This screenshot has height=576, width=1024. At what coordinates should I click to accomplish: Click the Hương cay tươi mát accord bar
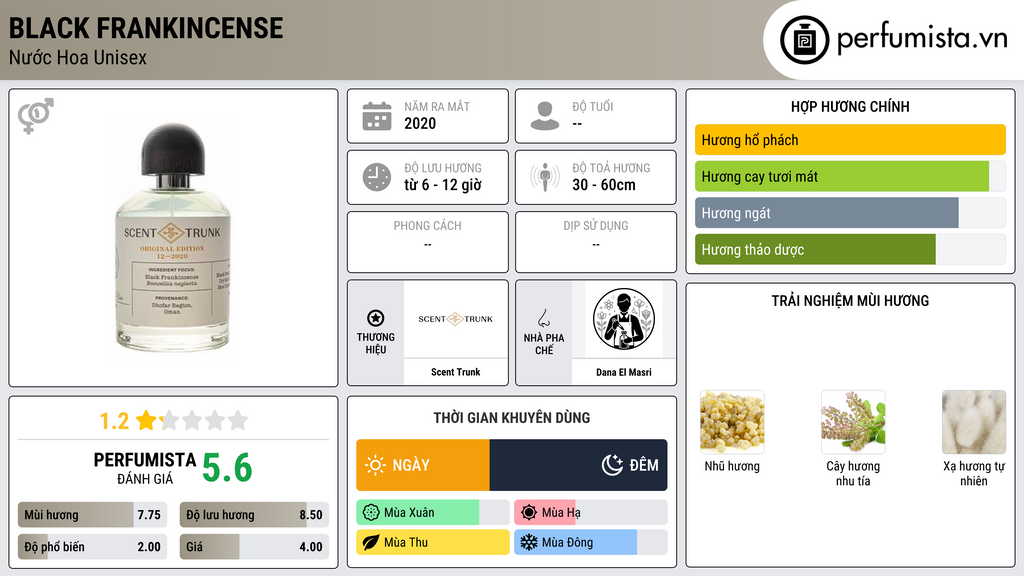[850, 176]
